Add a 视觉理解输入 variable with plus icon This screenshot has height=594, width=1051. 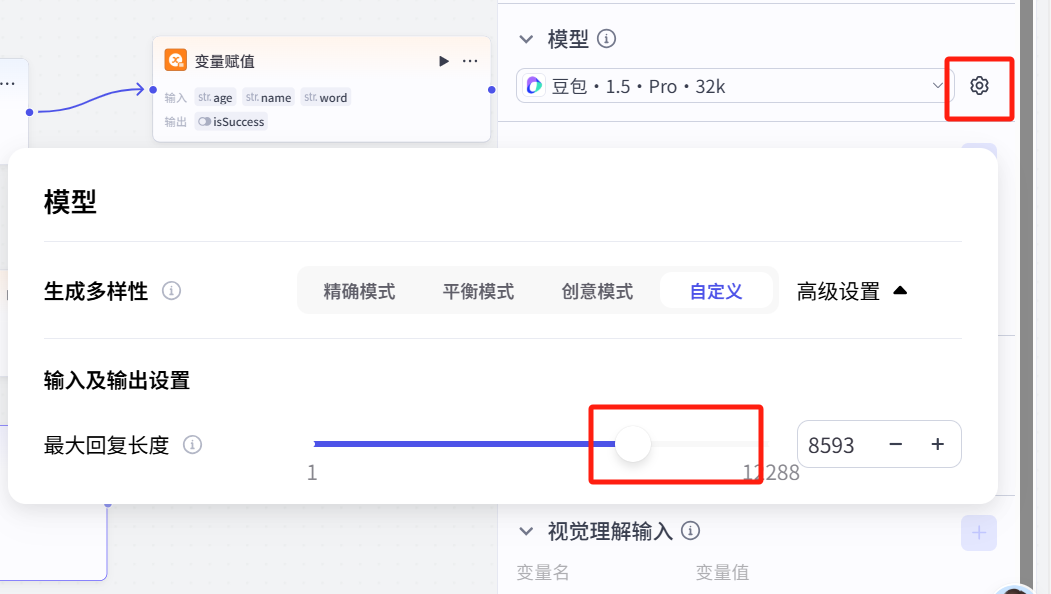978,532
